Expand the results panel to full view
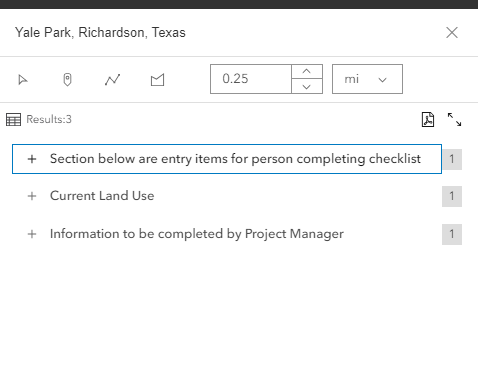Screen dimensions: 478x365 click(x=454, y=120)
